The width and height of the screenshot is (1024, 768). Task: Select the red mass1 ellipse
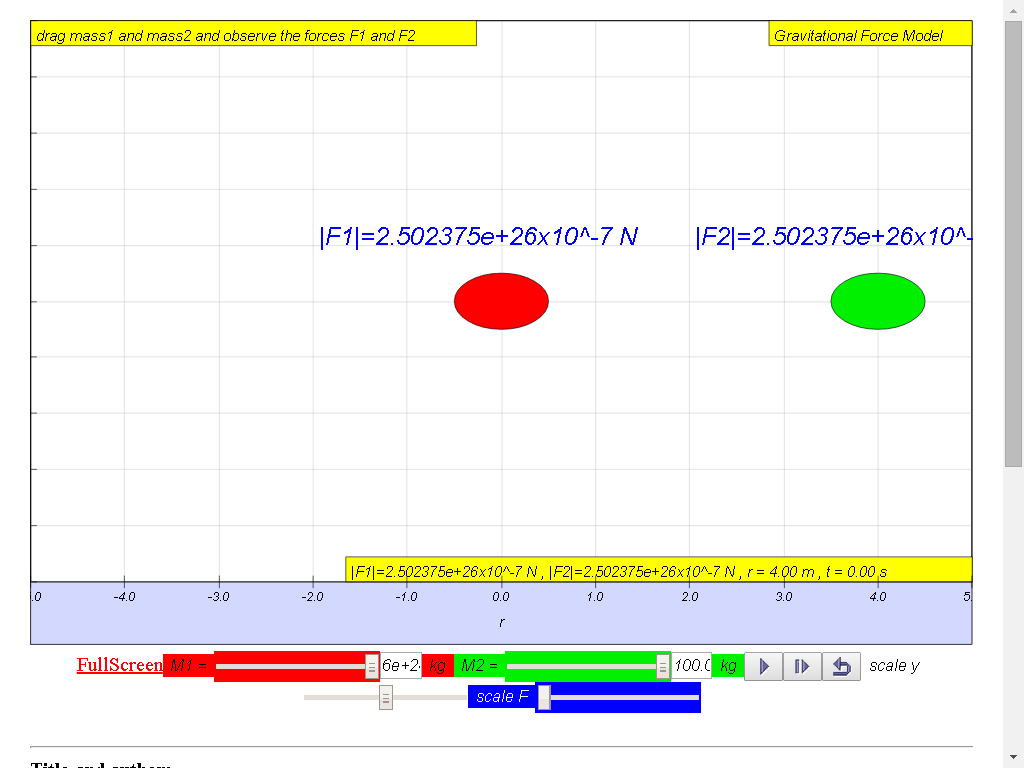[x=501, y=300]
